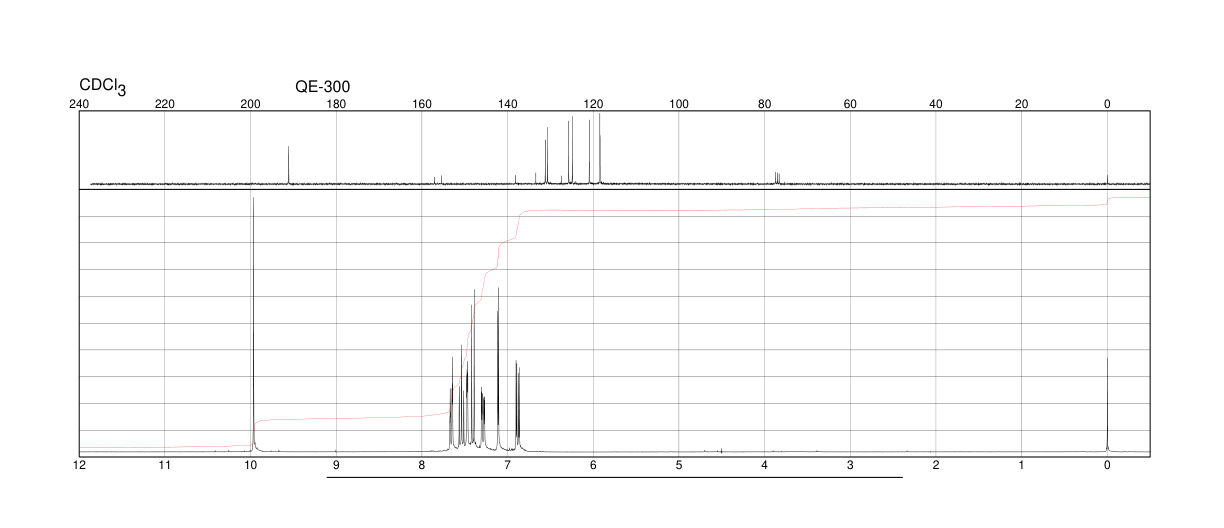Select the 100 tick label on carbon axis

pos(679,104)
